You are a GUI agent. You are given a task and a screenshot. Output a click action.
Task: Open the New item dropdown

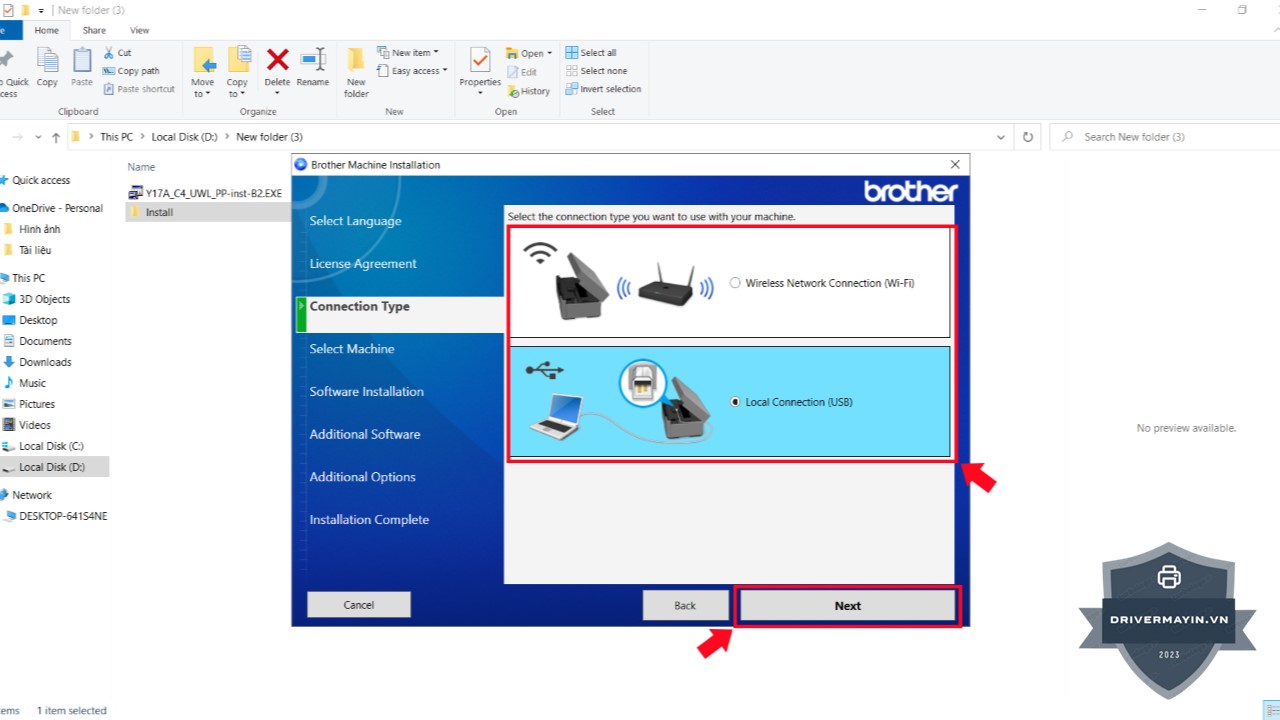[x=411, y=53]
